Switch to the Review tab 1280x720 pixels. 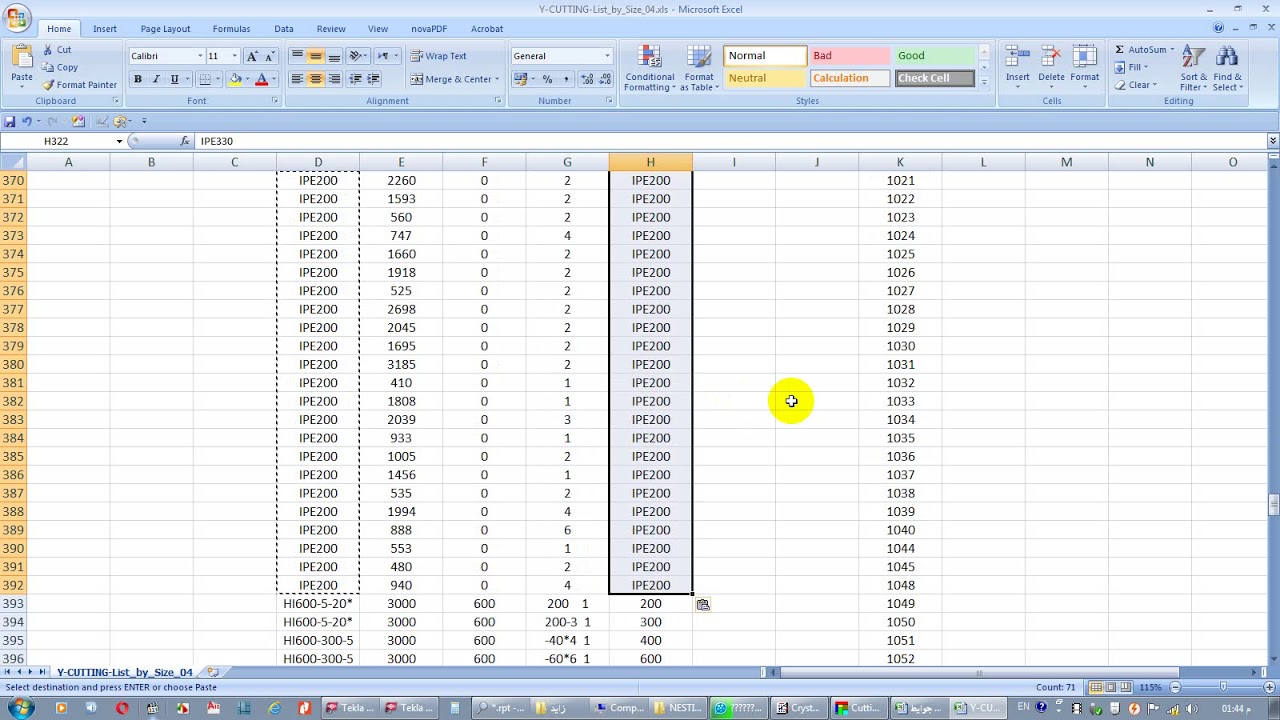(331, 29)
